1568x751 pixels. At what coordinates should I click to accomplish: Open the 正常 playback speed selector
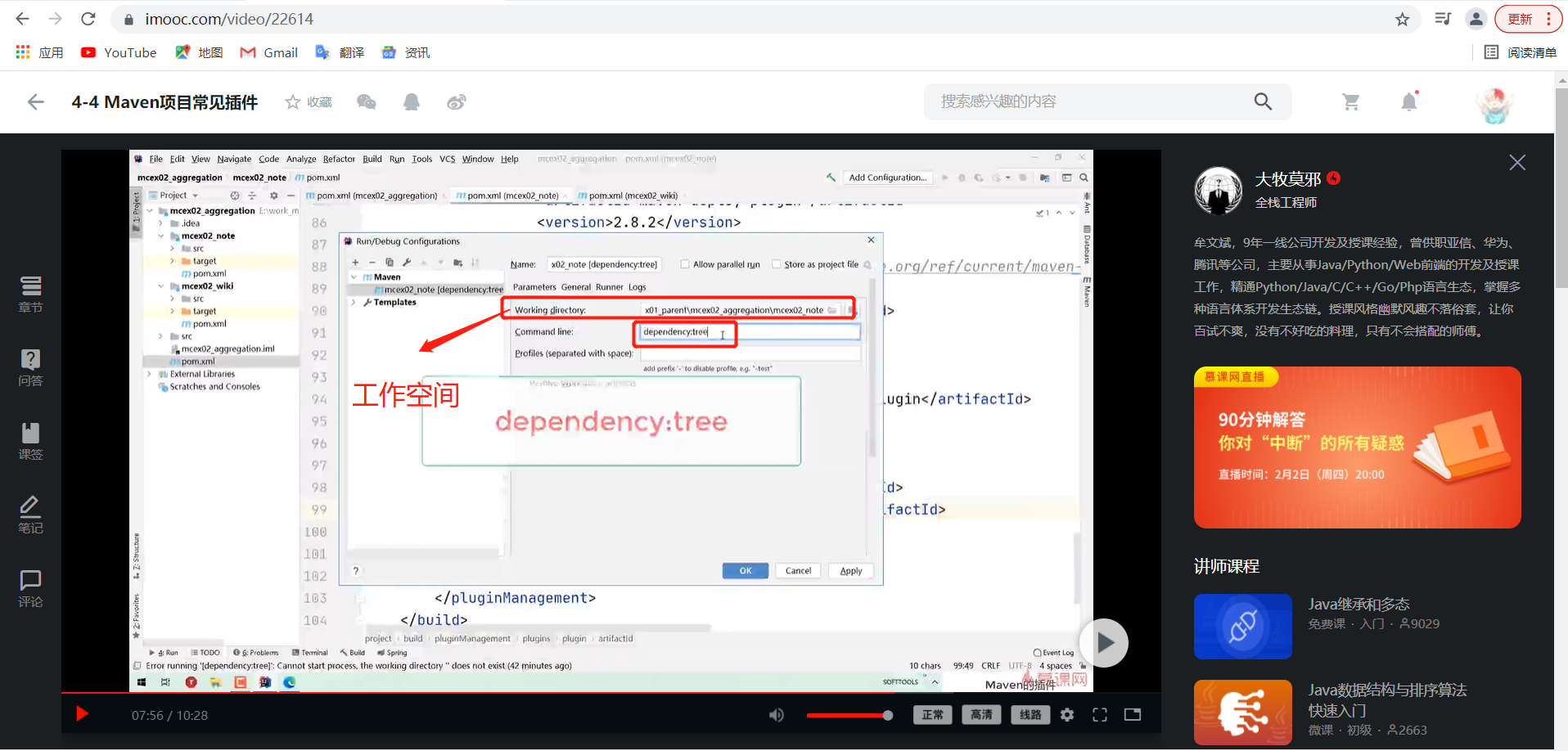tap(933, 715)
